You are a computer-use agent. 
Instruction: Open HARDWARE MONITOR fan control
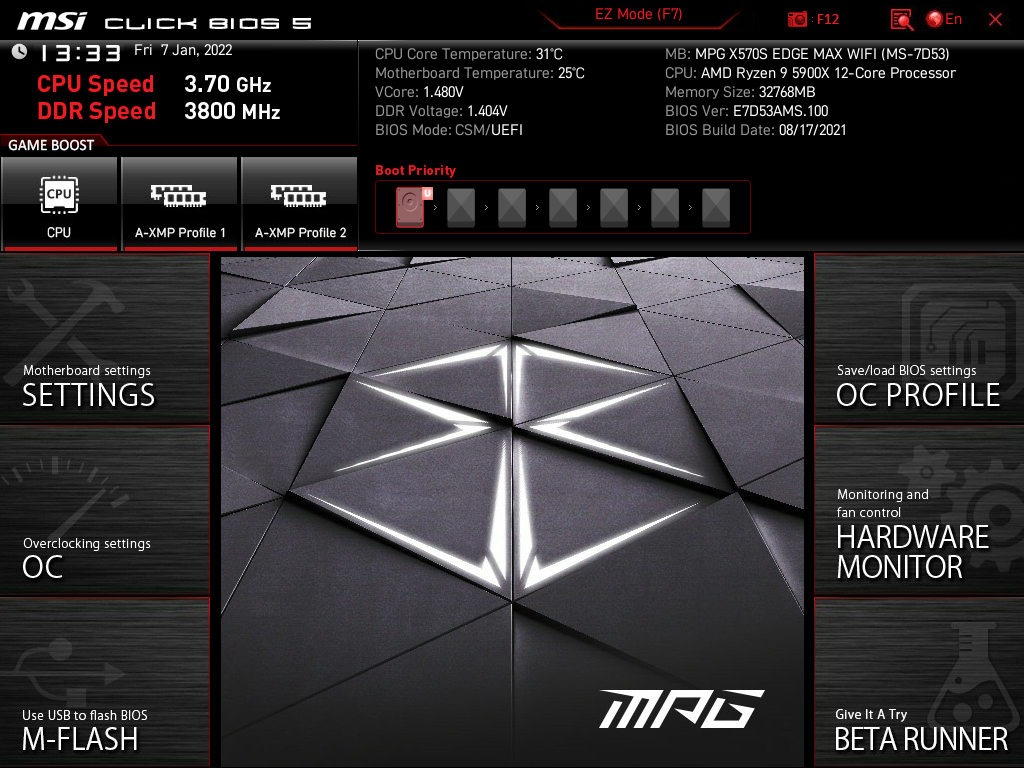point(919,511)
